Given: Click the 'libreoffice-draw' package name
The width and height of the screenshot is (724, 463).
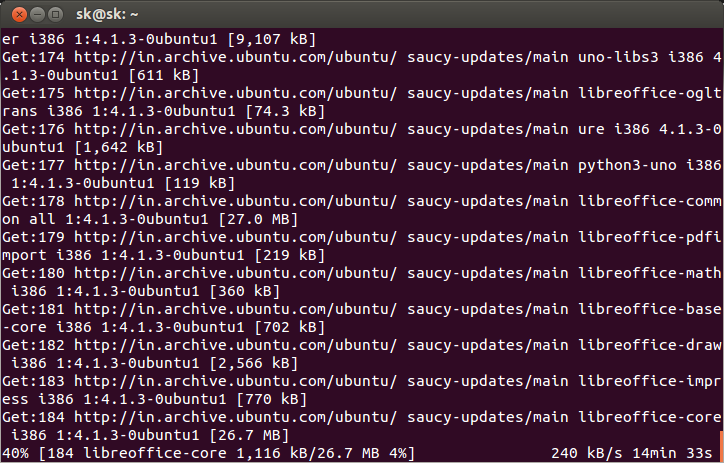Looking at the screenshot, I should tap(650, 345).
